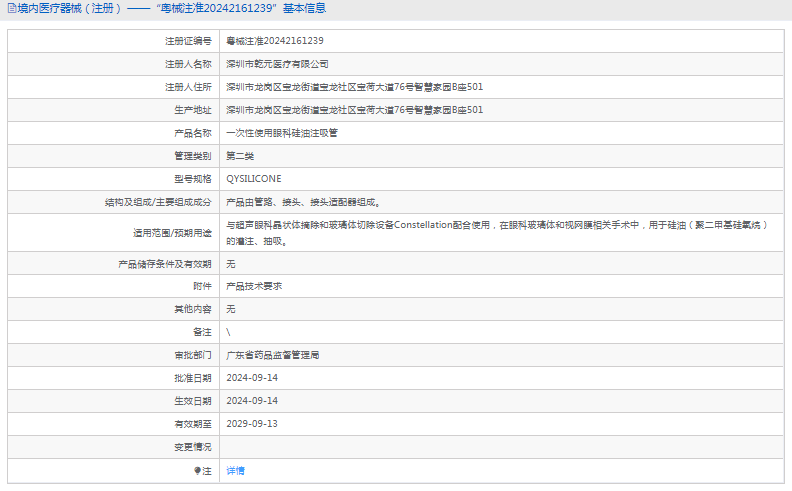Select the 无 value for 产品储存条件及有效期
The image size is (792, 491).
pyautogui.click(x=231, y=264)
